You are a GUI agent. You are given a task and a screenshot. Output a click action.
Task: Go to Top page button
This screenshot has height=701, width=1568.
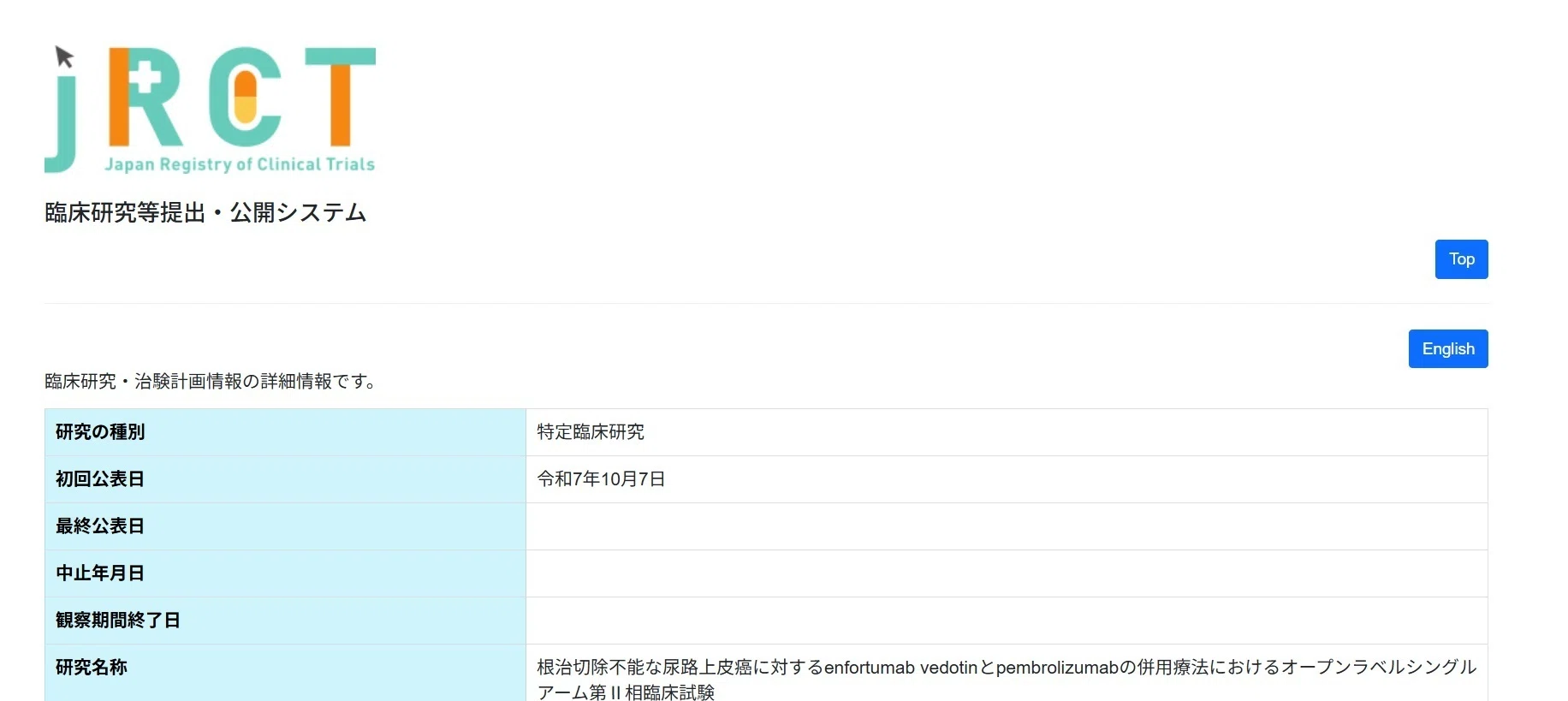(1461, 259)
